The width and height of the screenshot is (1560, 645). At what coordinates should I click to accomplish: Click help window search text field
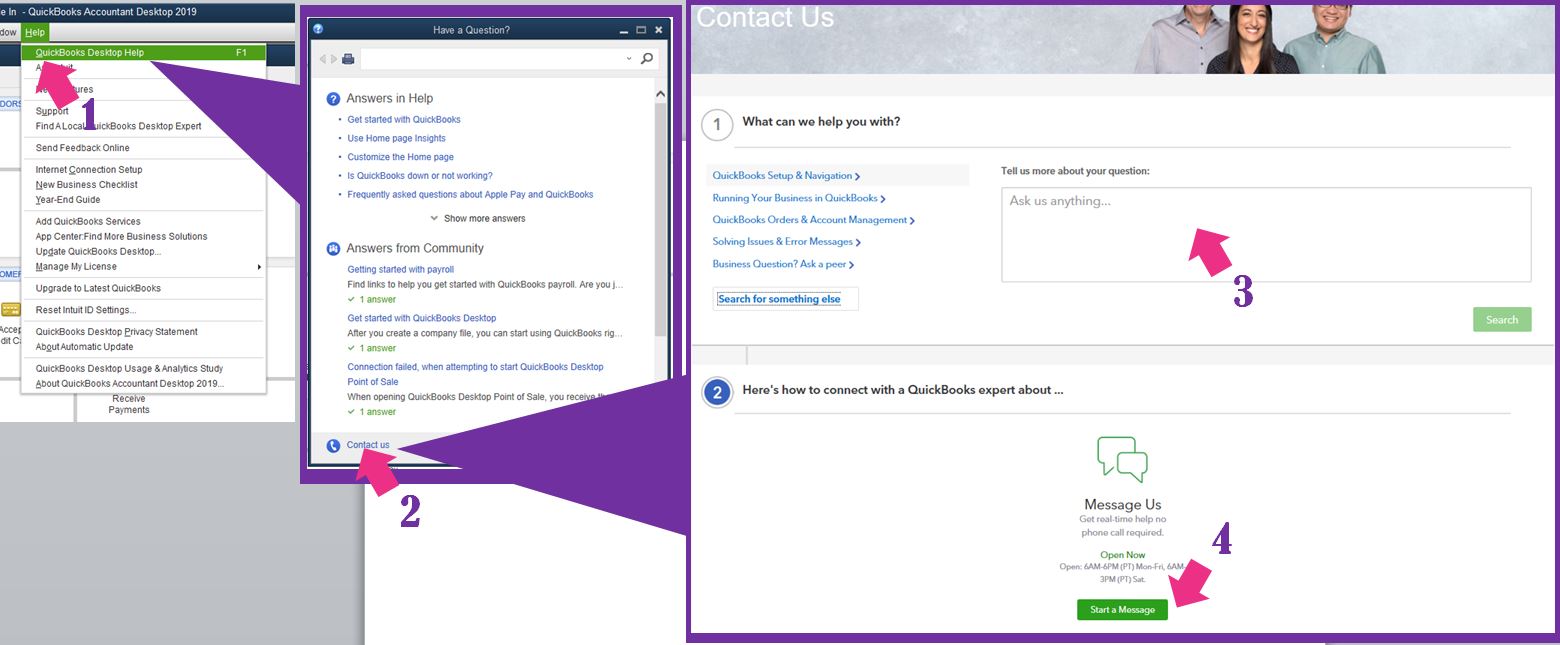point(492,59)
